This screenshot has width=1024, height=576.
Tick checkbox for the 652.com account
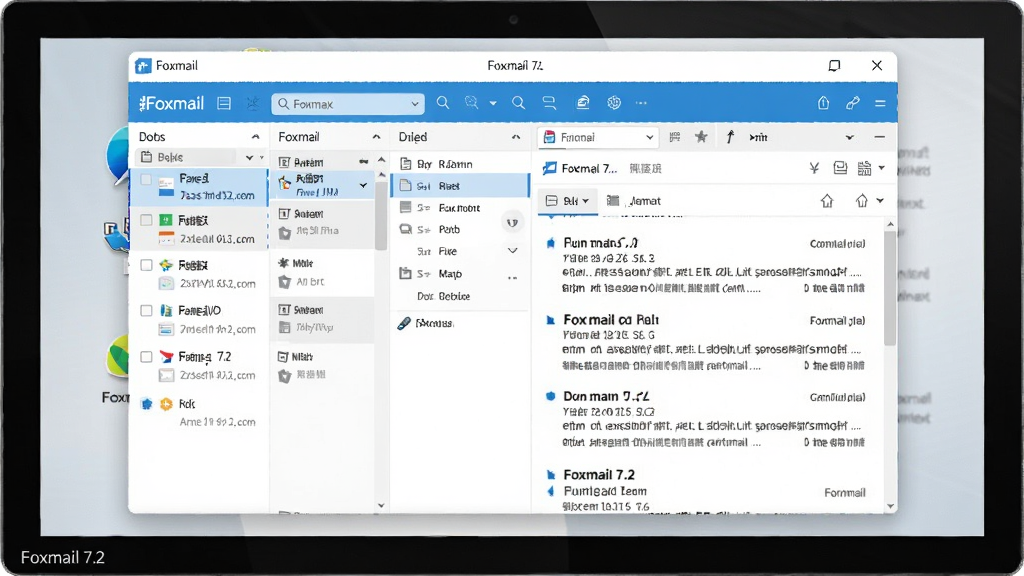coord(146,265)
